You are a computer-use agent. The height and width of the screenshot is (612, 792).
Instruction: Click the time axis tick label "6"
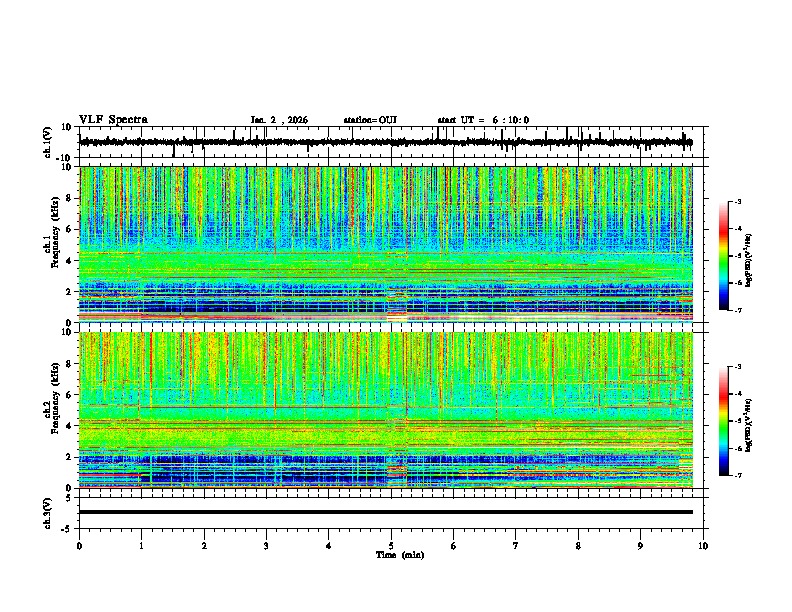point(454,546)
